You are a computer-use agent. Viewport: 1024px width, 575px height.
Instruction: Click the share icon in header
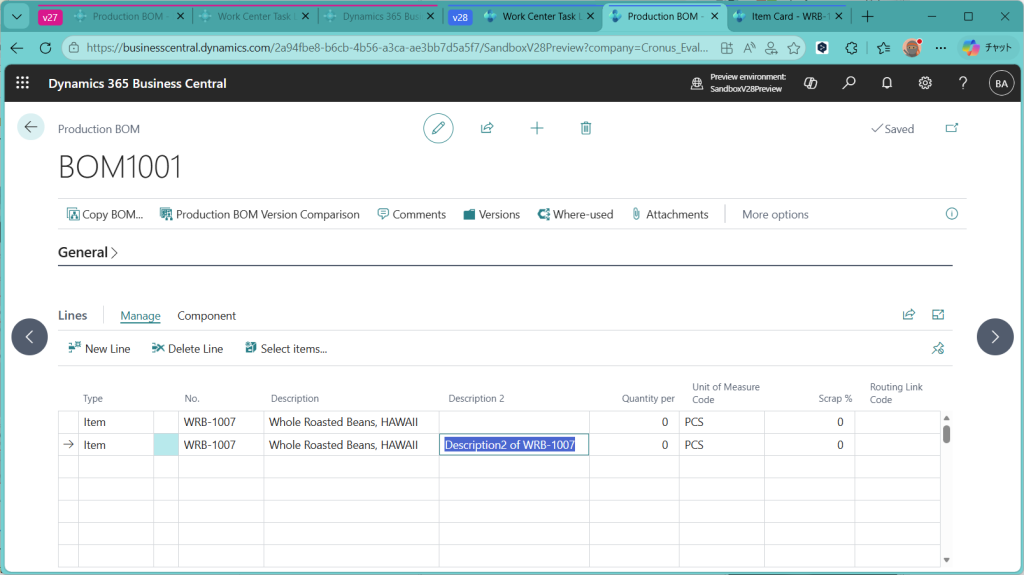(487, 128)
